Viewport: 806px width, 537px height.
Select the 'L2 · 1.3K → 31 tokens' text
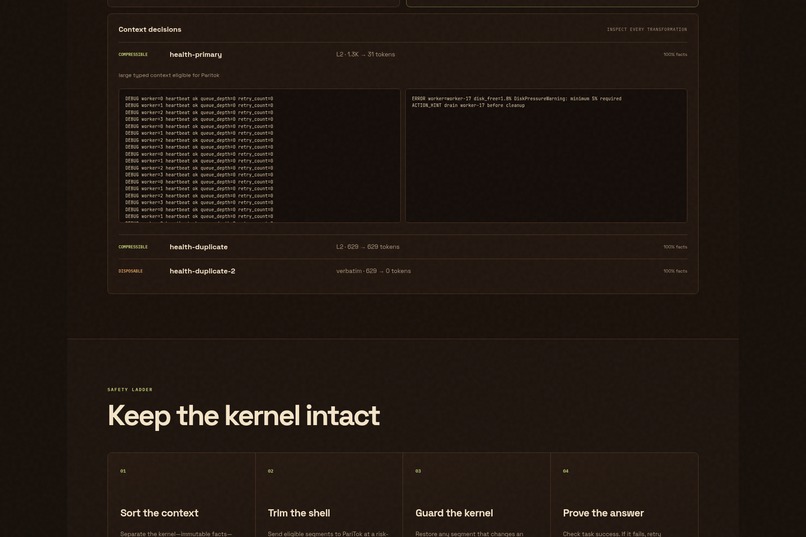click(365, 54)
